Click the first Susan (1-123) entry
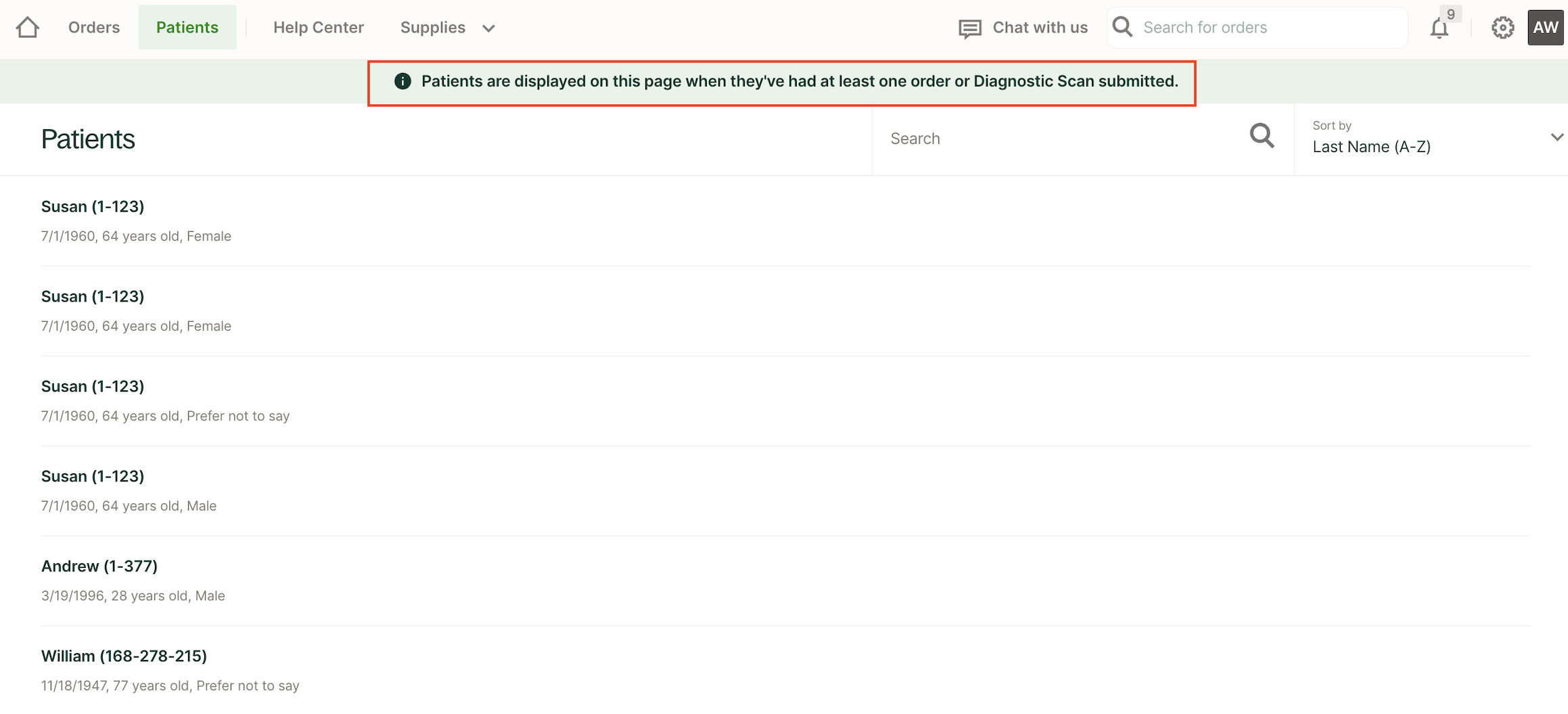Viewport: 1568px width, 714px height. click(92, 206)
